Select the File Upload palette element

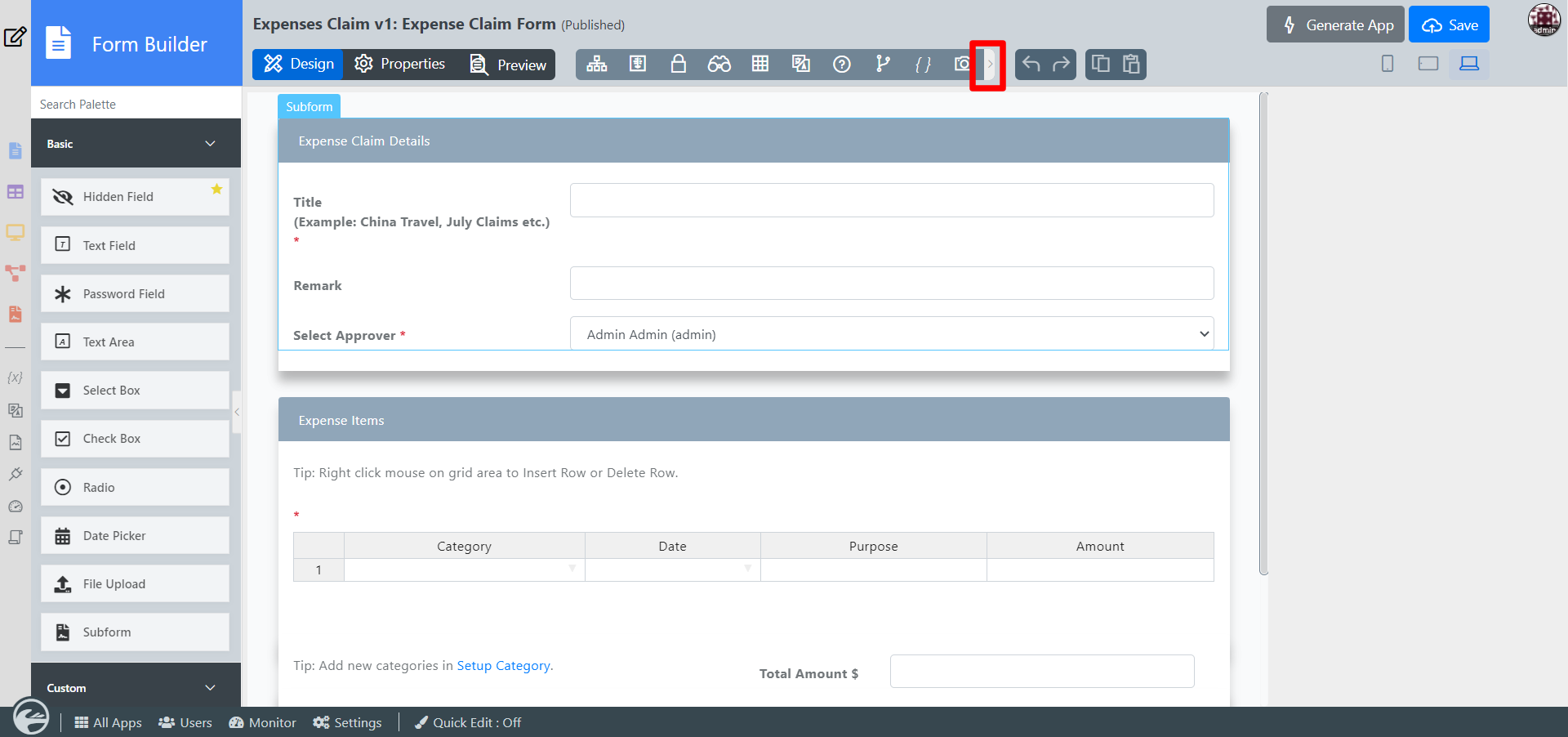click(135, 583)
